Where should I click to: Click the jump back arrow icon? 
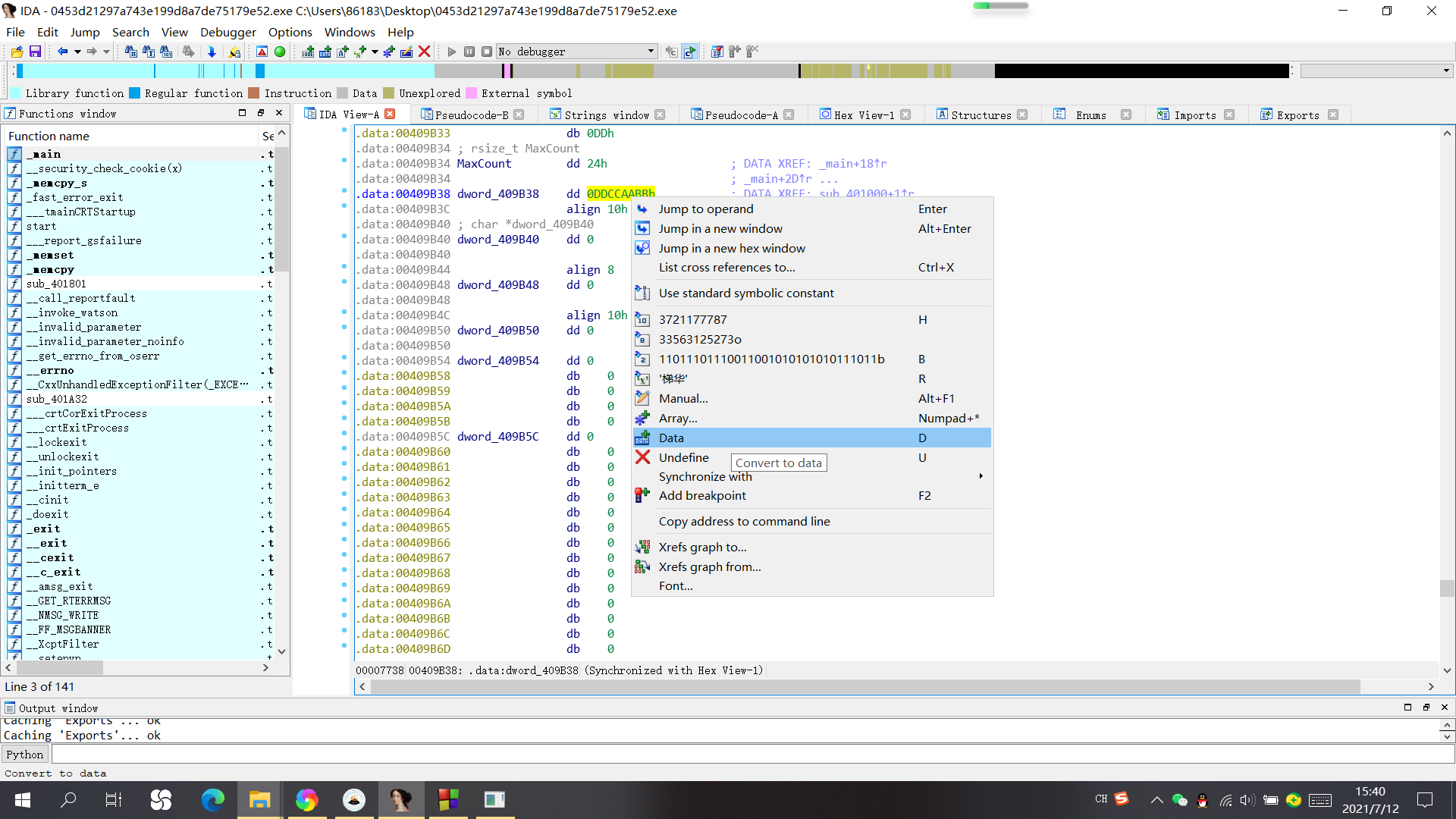[x=62, y=52]
